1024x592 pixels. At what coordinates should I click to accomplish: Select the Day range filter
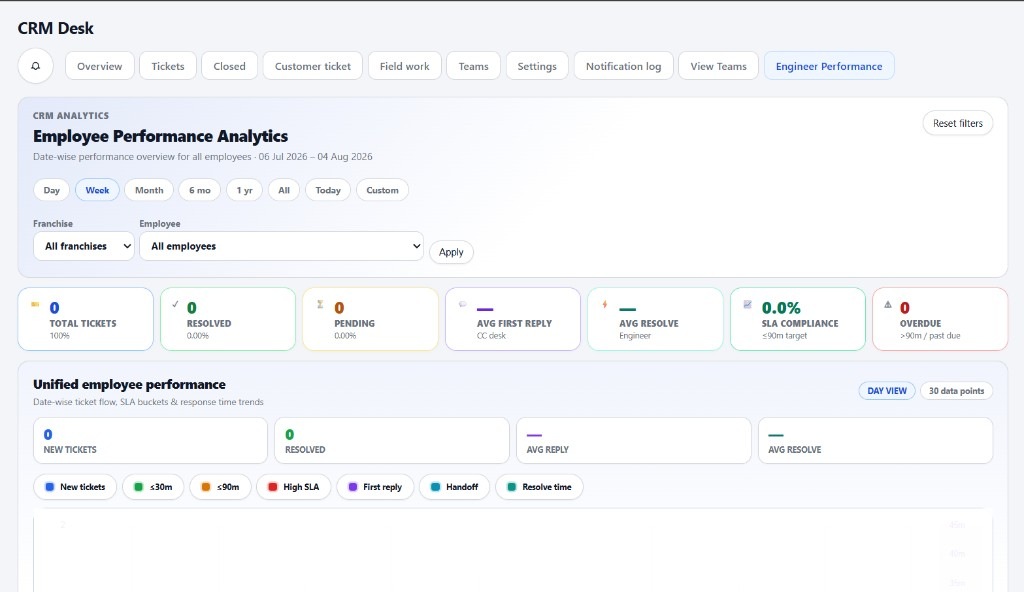52,190
